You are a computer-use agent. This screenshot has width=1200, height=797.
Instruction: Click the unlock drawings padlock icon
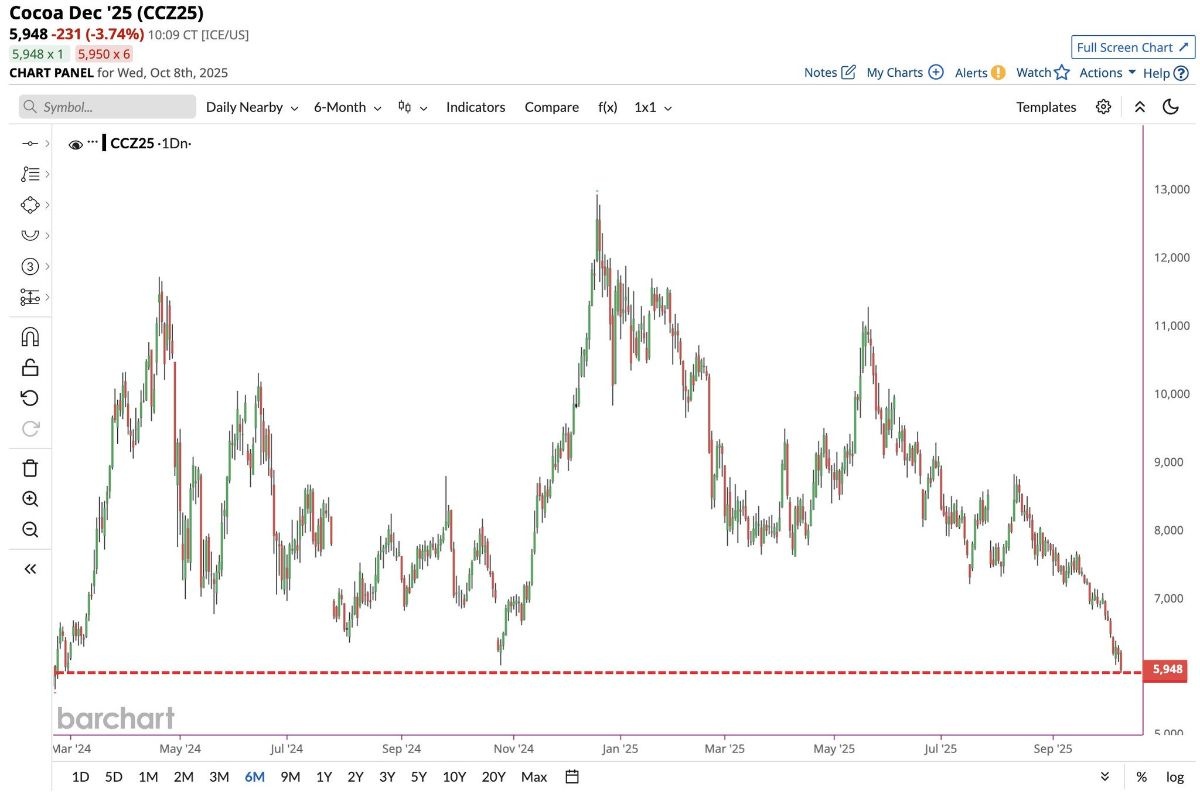(x=30, y=367)
